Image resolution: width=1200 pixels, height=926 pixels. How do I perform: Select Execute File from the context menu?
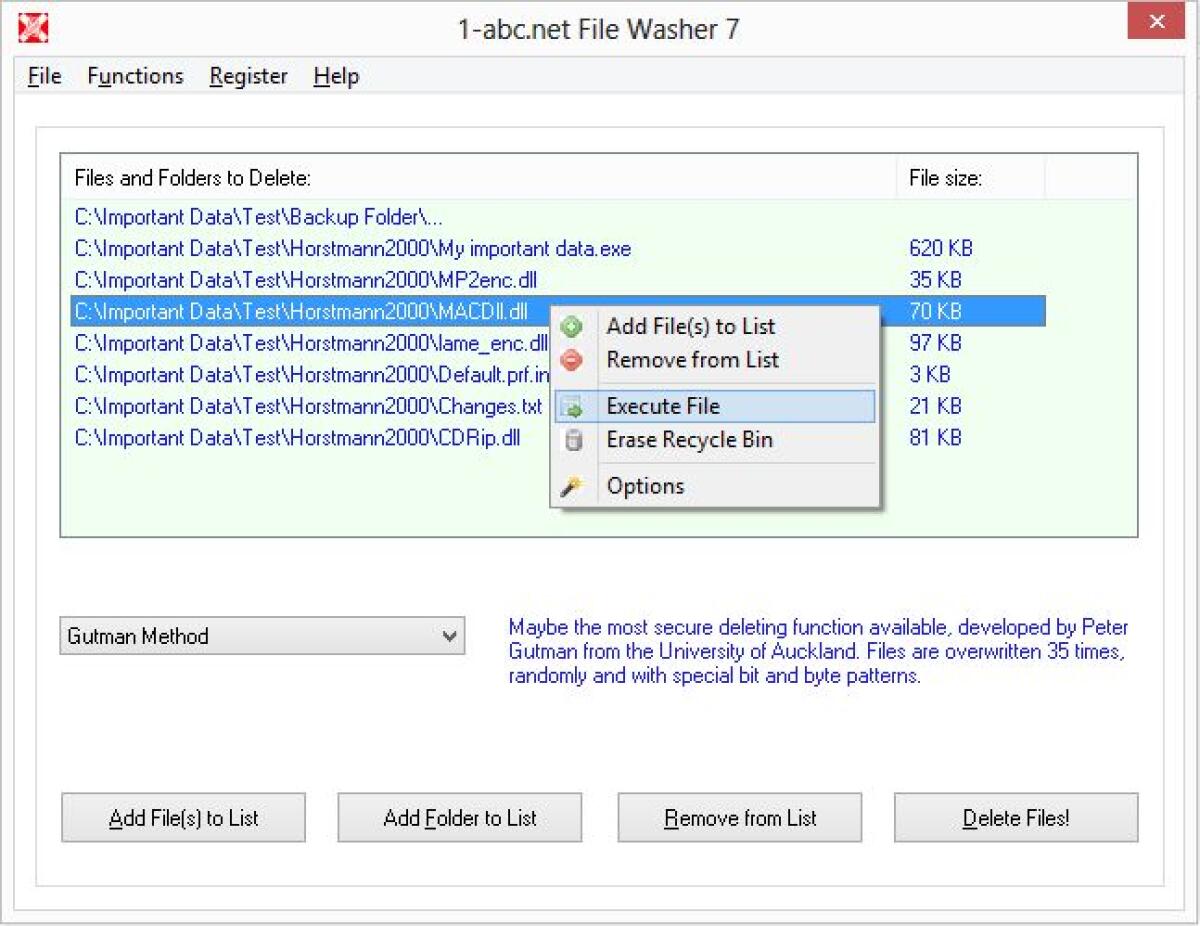(662, 406)
